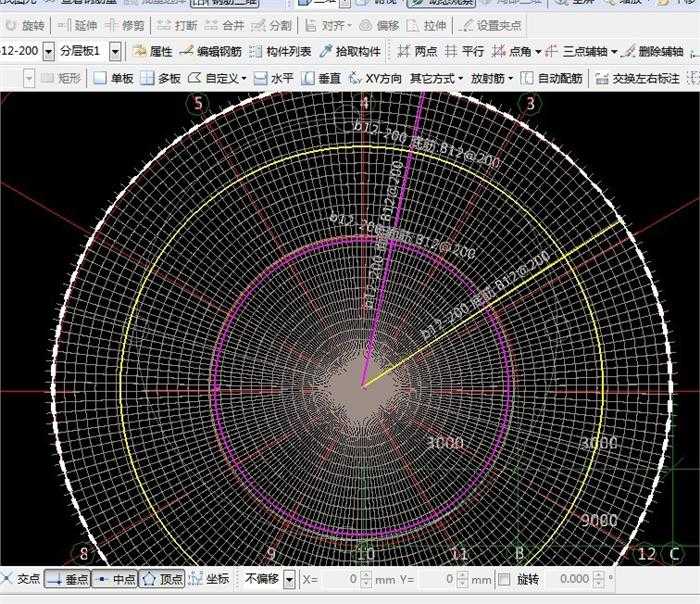Image resolution: width=700 pixels, height=604 pixels.
Task: Select the 打断 (break) tool
Action: 177,26
